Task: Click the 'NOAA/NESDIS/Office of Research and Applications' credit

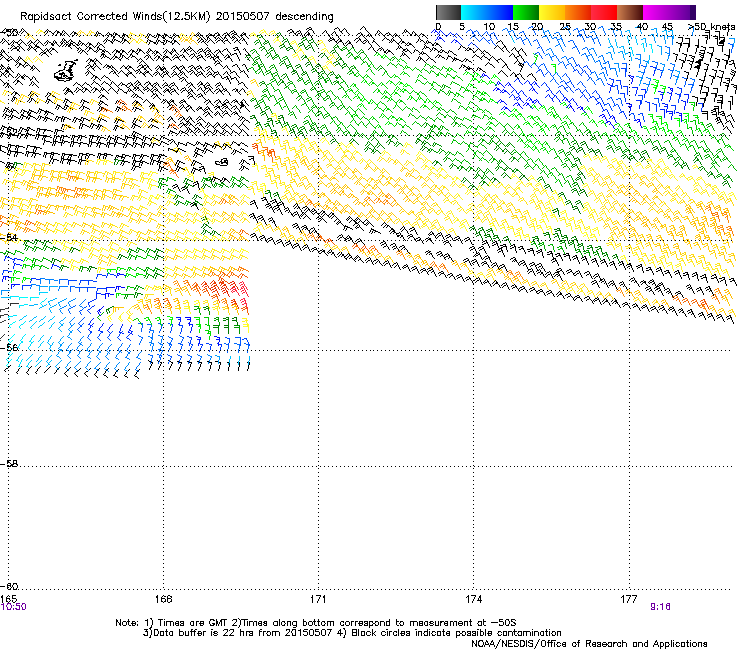Action: [x=589, y=644]
